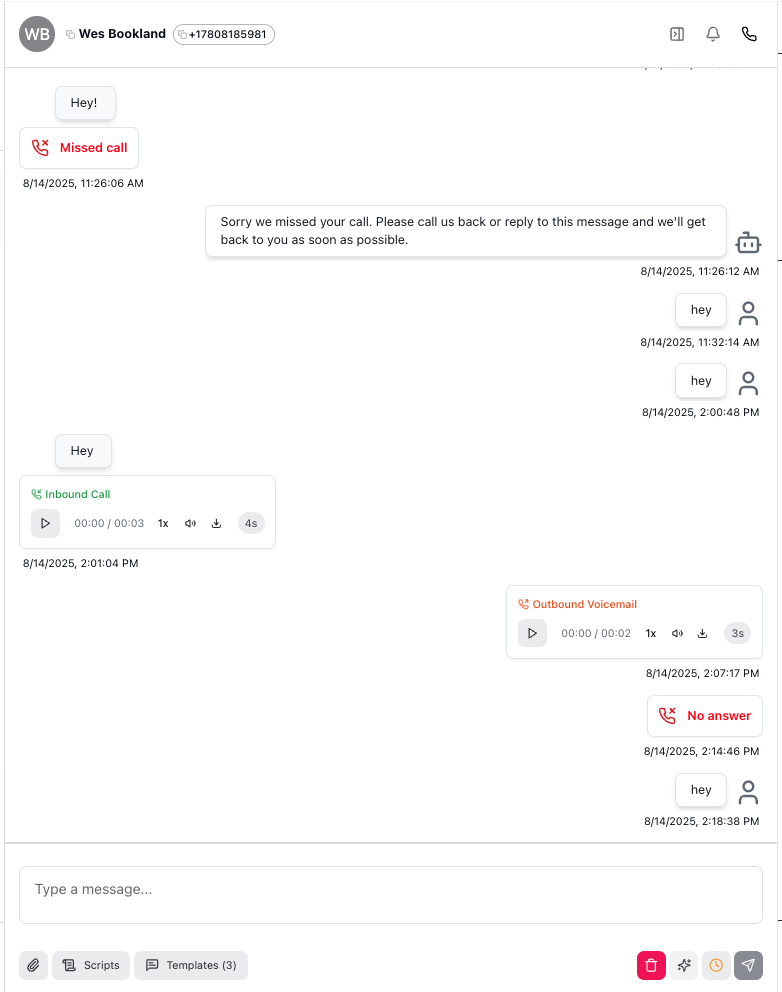Attach a file with the paperclip icon
The width and height of the screenshot is (782, 992).
pos(33,965)
